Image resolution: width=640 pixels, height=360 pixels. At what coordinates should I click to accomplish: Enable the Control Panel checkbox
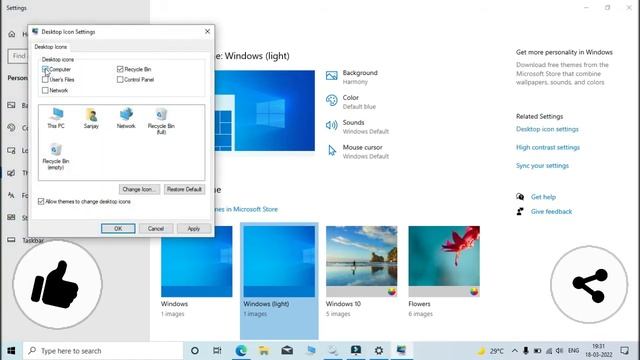120,80
